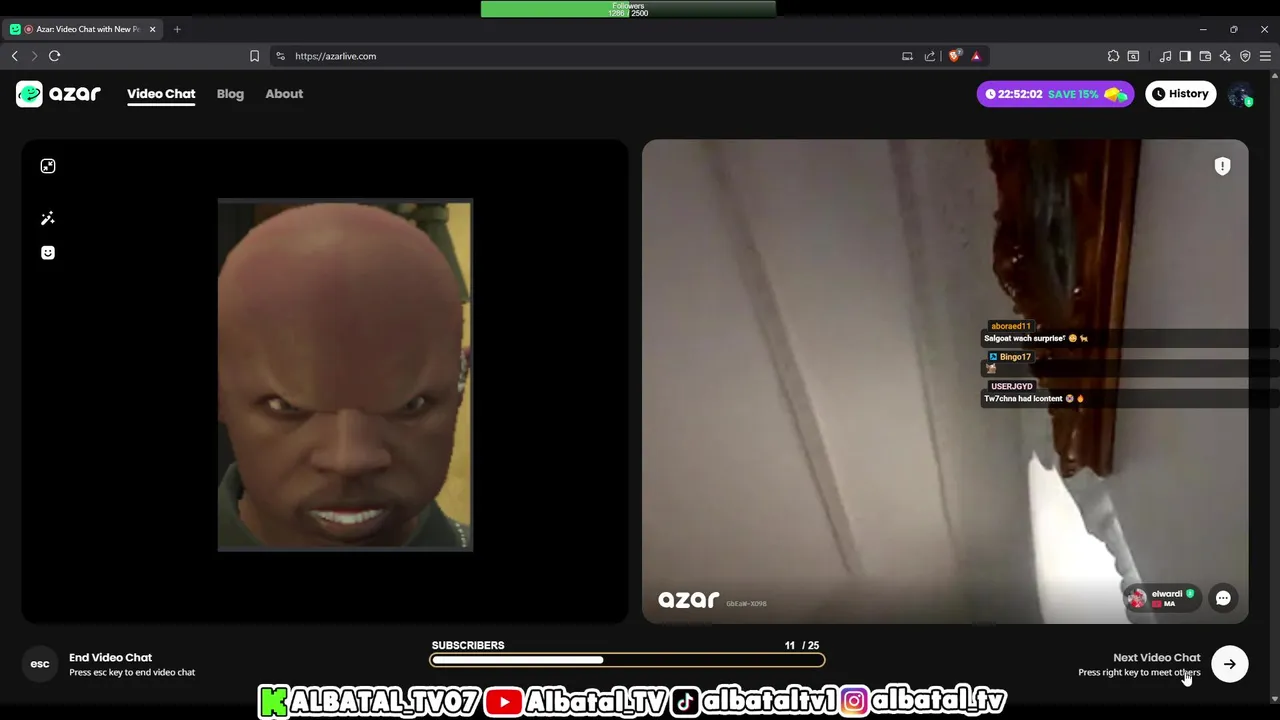Click the subscribers progress bar
The width and height of the screenshot is (1280, 720).
tap(627, 660)
